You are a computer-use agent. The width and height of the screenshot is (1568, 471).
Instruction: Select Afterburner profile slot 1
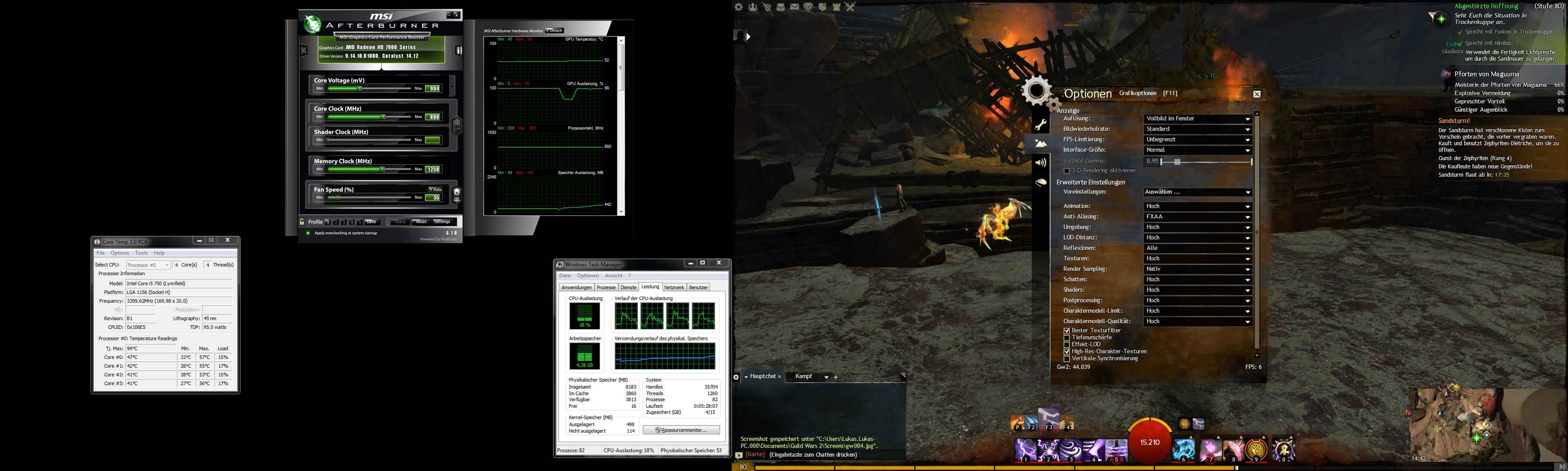328,222
